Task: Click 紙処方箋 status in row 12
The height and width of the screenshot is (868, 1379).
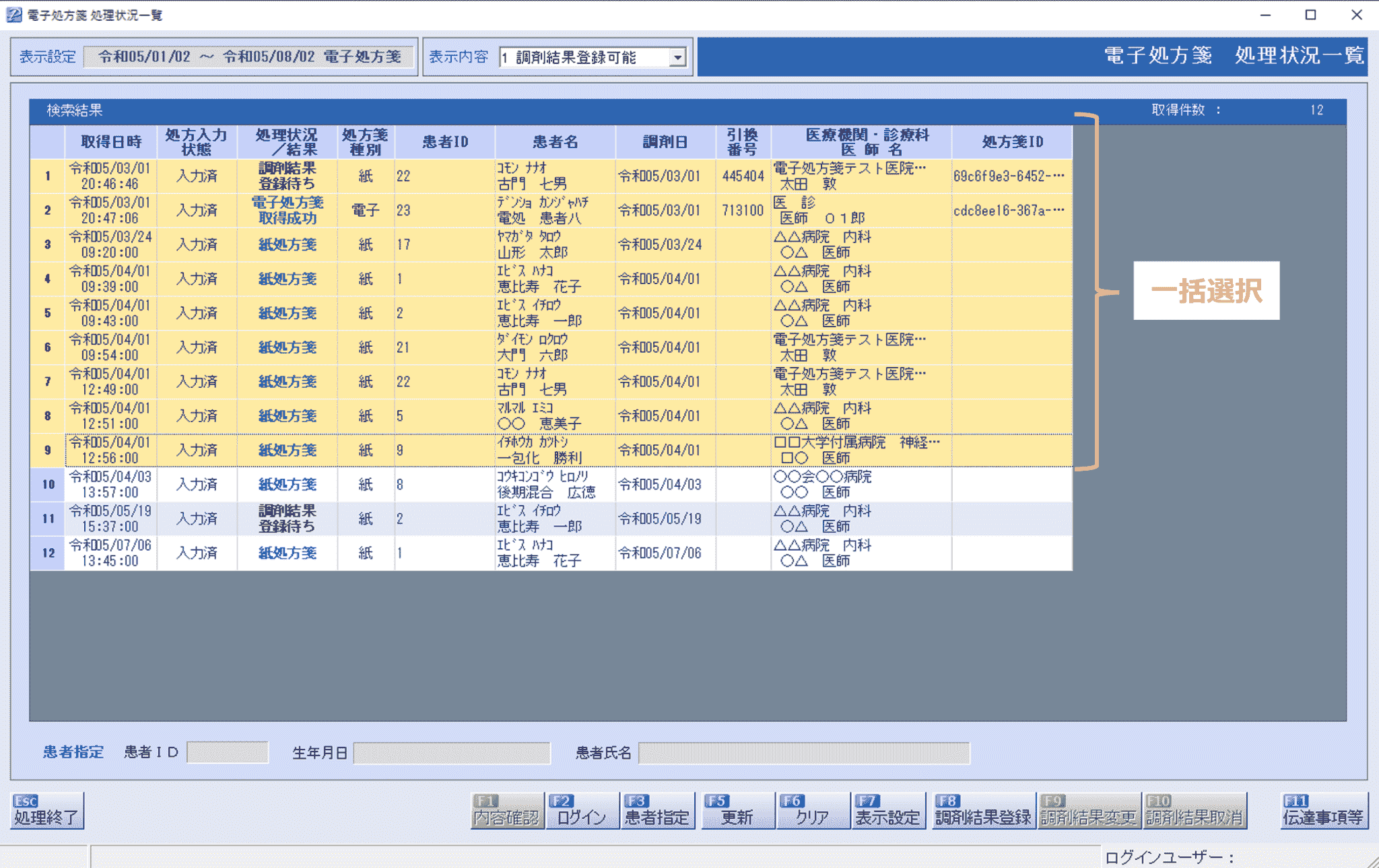Action: click(x=288, y=553)
